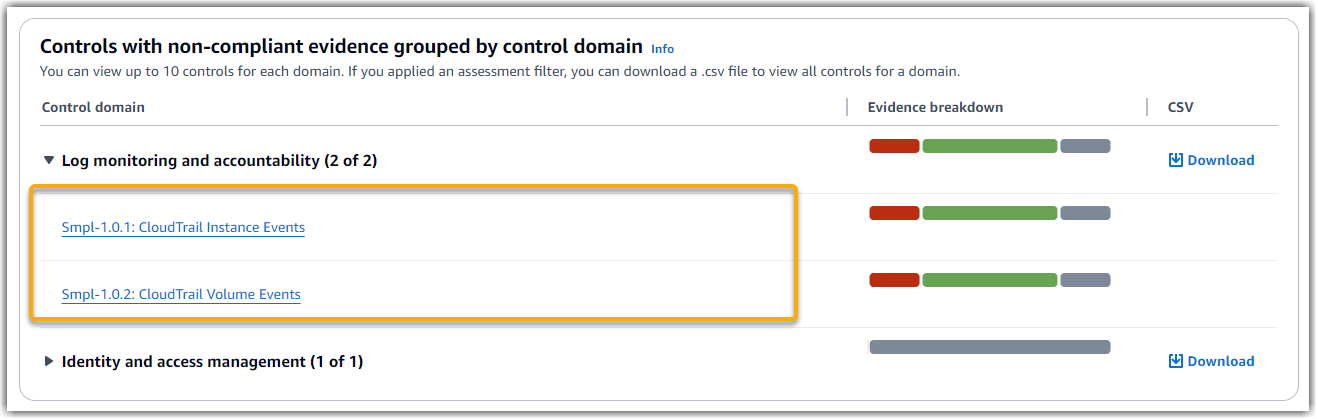The width and height of the screenshot is (1318, 419).
Task: Open the Info link beside the heading
Action: pyautogui.click(x=662, y=48)
